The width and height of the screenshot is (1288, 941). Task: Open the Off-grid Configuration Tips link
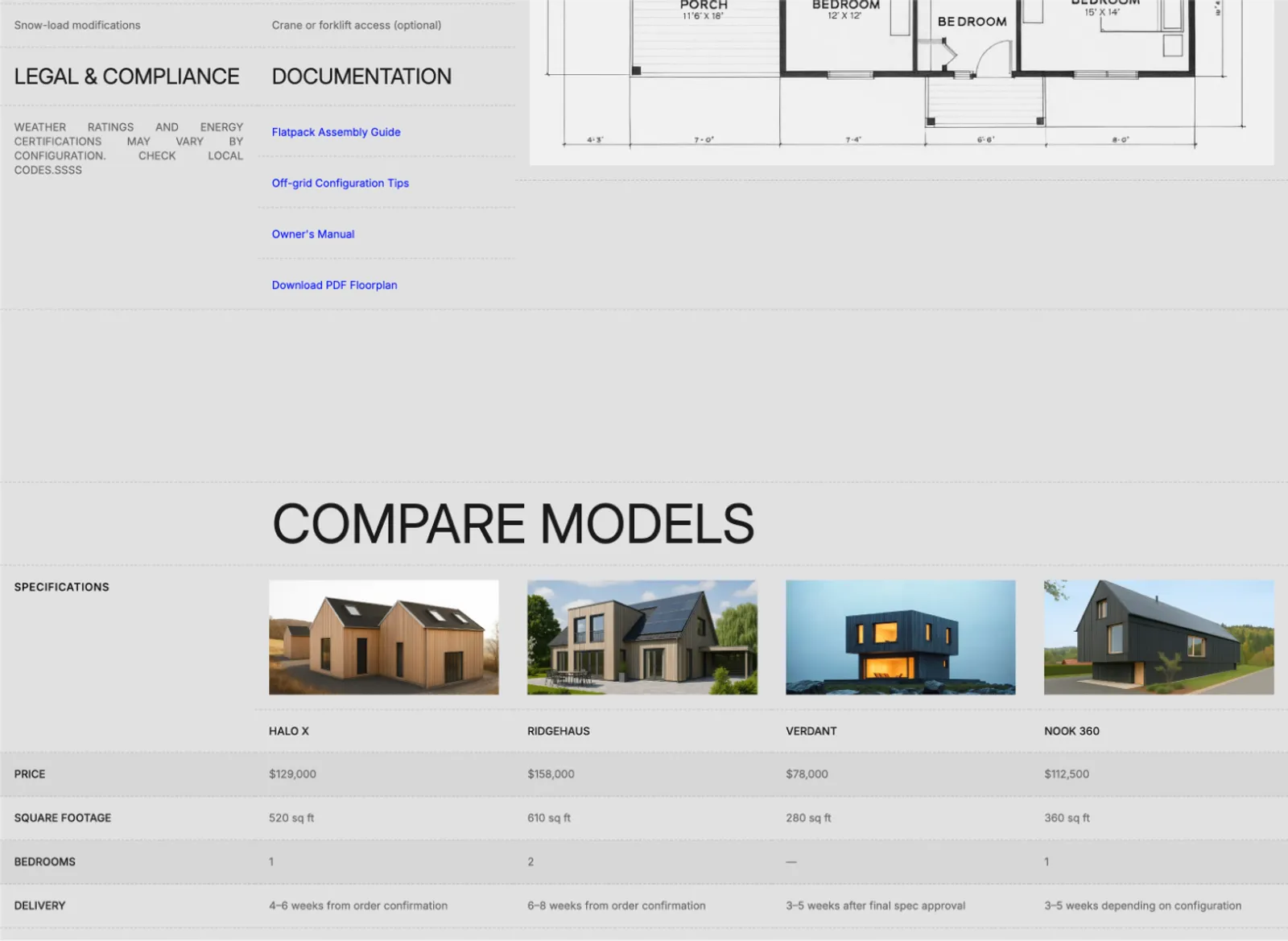340,183
